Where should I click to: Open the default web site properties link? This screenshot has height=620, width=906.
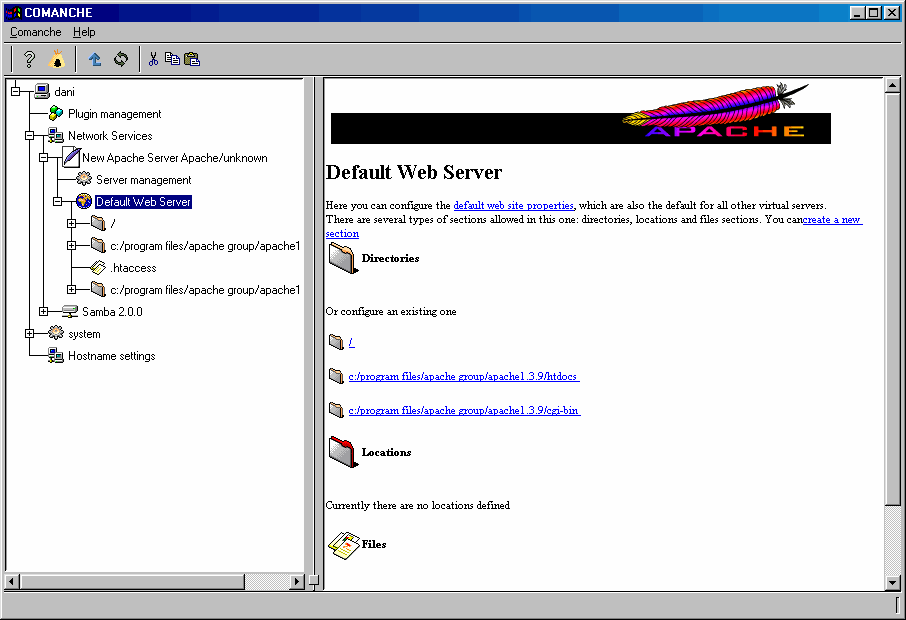(x=513, y=205)
